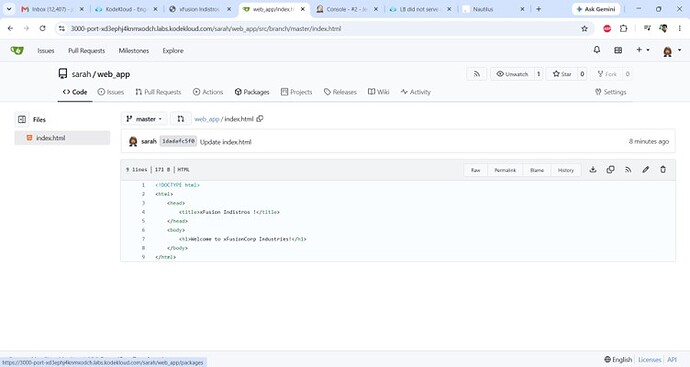
Task: Expand the create new plus menu
Action: [x=642, y=50]
